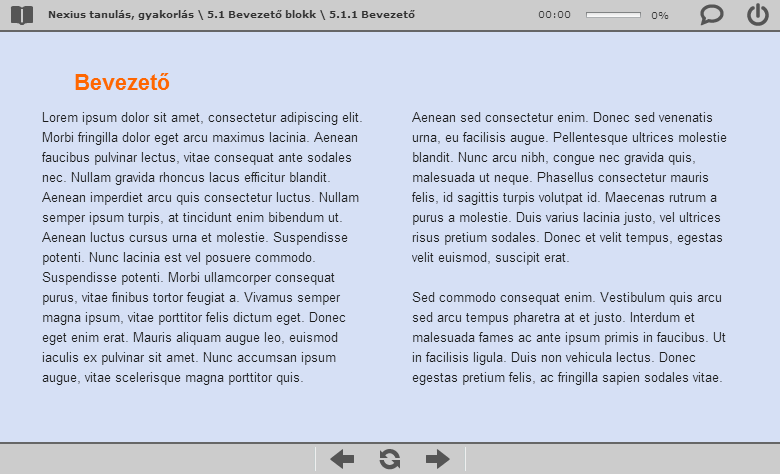Viewport: 780px width, 474px height.
Task: Click the course progress bar
Action: (x=613, y=15)
